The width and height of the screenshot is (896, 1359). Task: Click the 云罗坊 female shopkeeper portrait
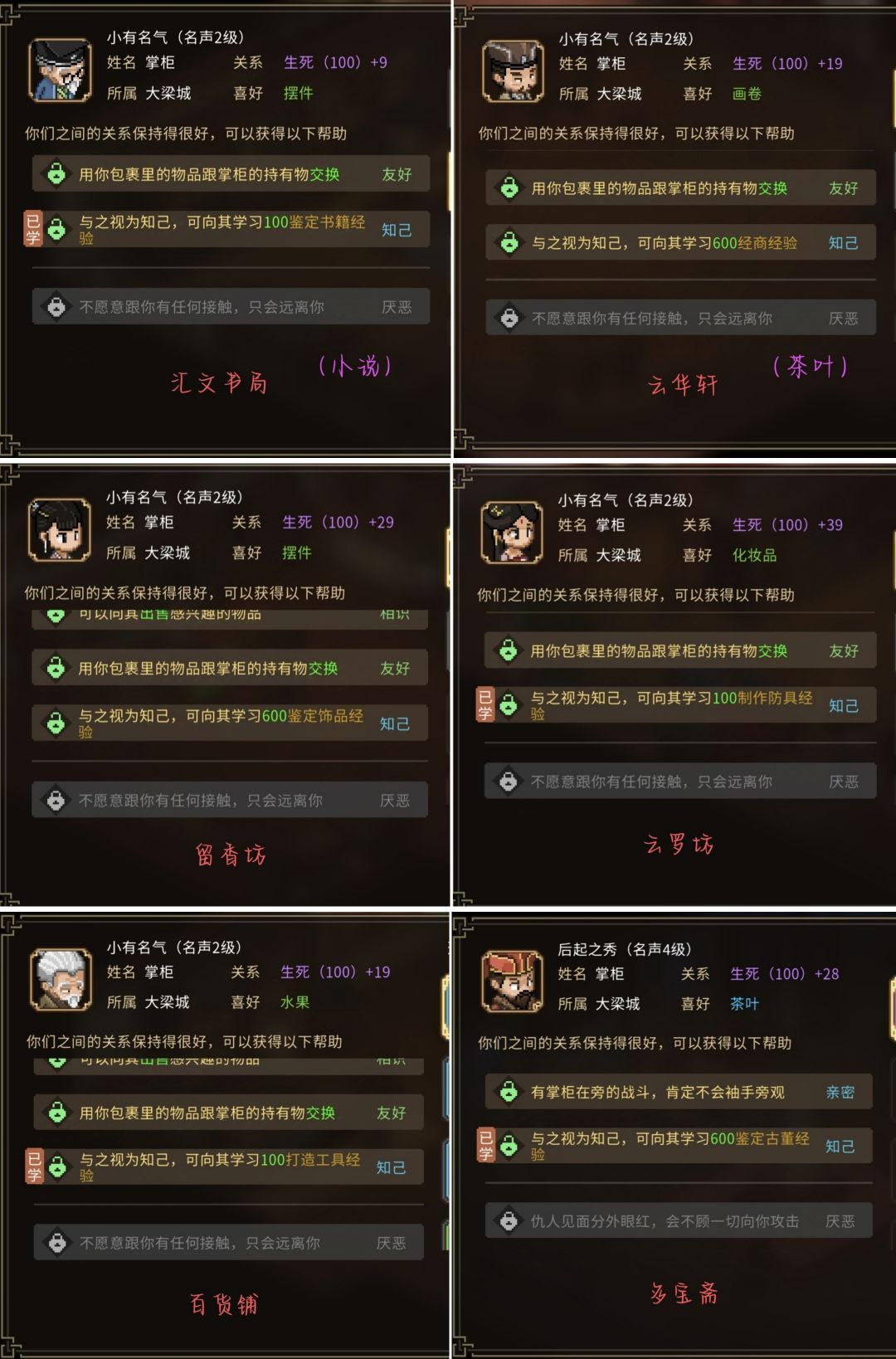click(x=512, y=532)
